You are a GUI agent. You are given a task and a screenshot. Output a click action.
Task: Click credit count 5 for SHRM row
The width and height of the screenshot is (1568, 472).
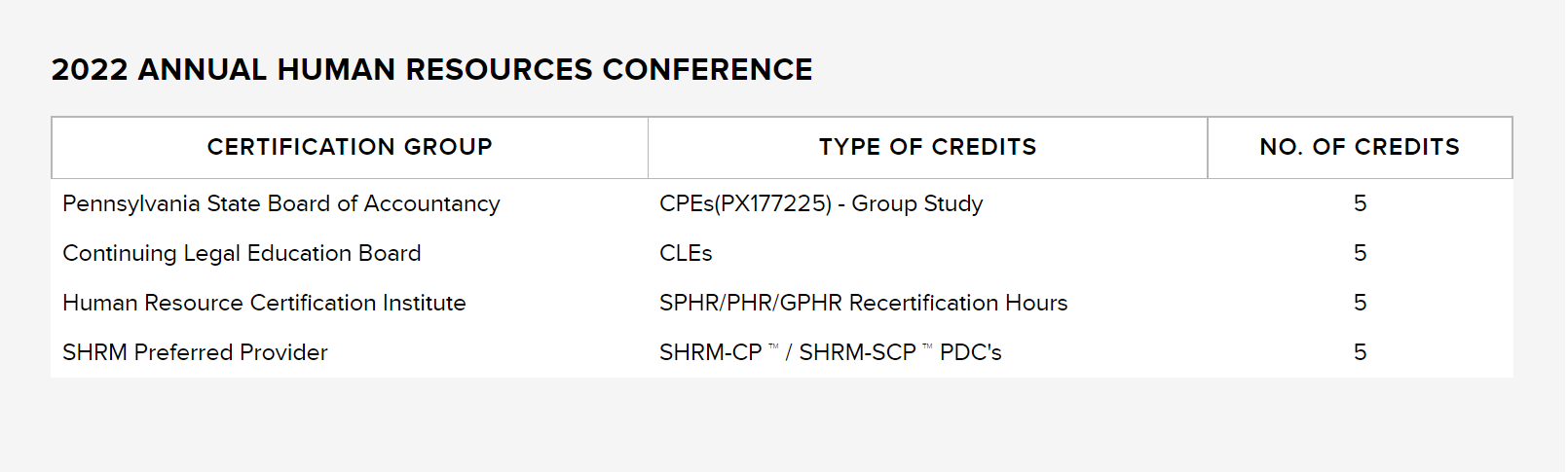click(1361, 352)
